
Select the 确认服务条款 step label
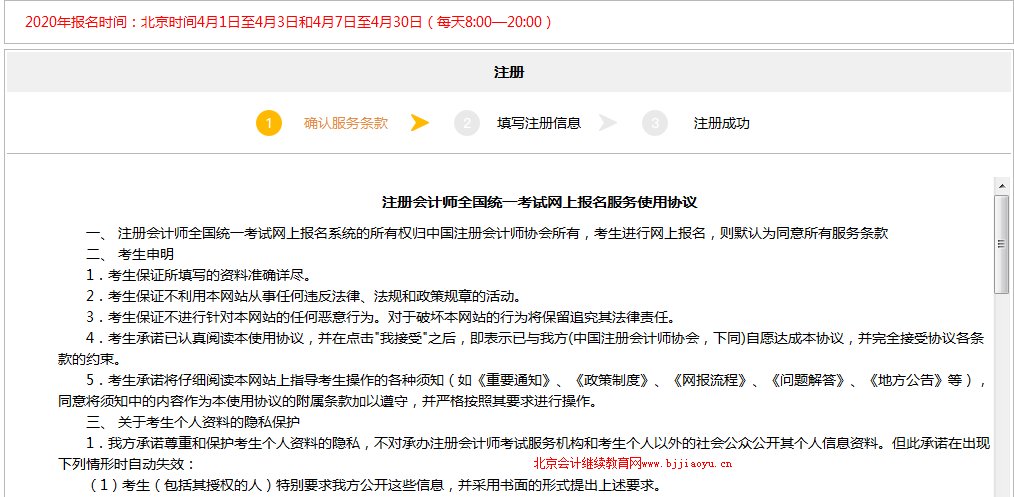pyautogui.click(x=346, y=123)
